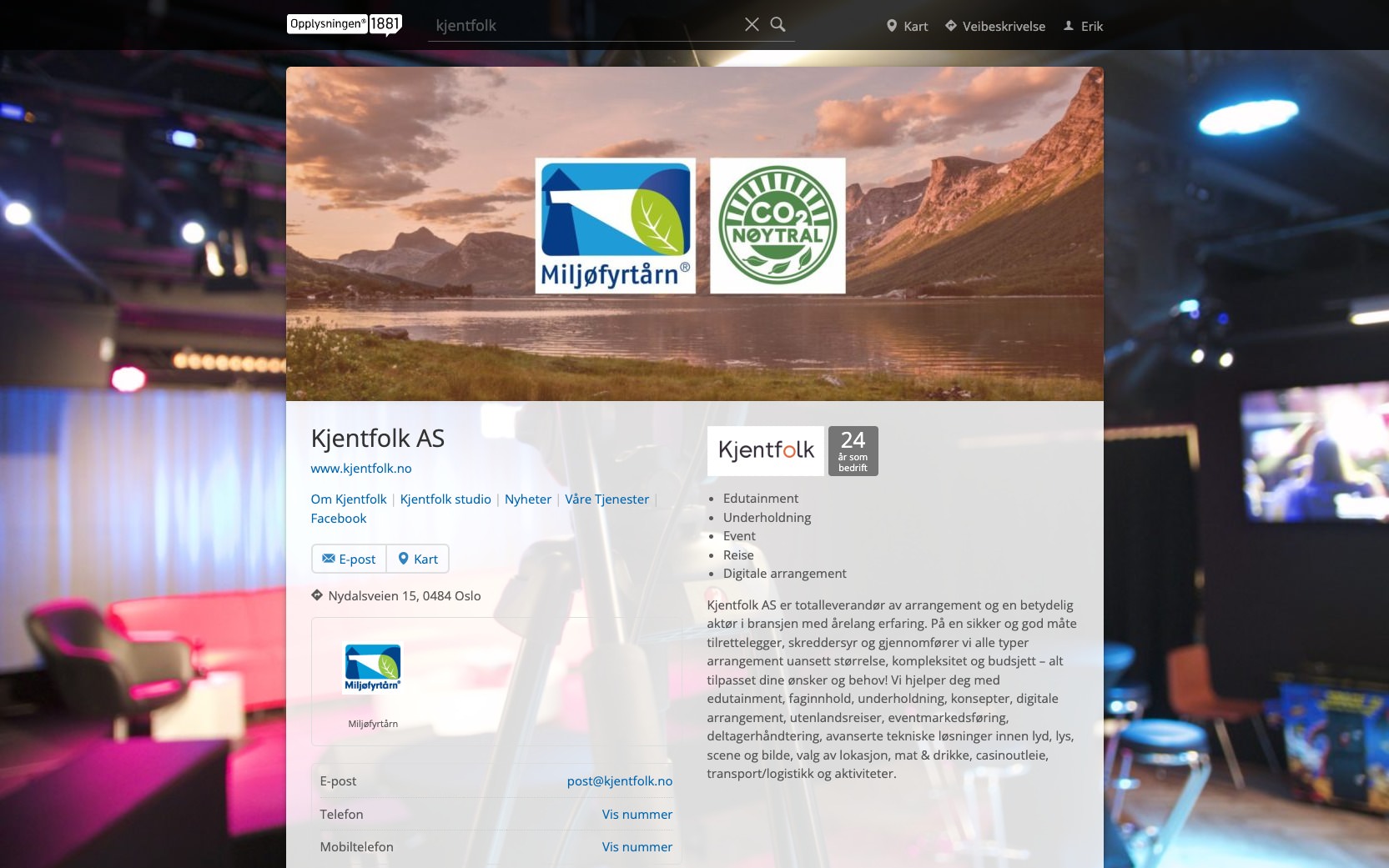The width and height of the screenshot is (1389, 868).
Task: Open Kart from the top navigation
Action: (x=907, y=26)
